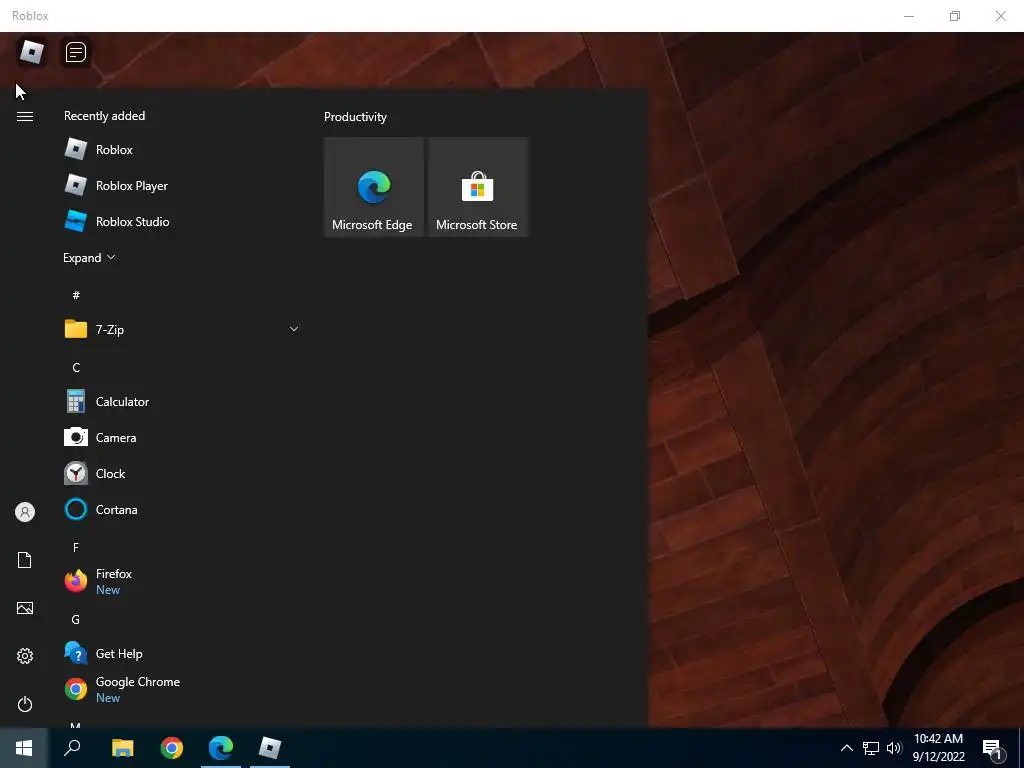Viewport: 1024px width, 768px height.
Task: Show hidden system tray icons
Action: coord(846,748)
